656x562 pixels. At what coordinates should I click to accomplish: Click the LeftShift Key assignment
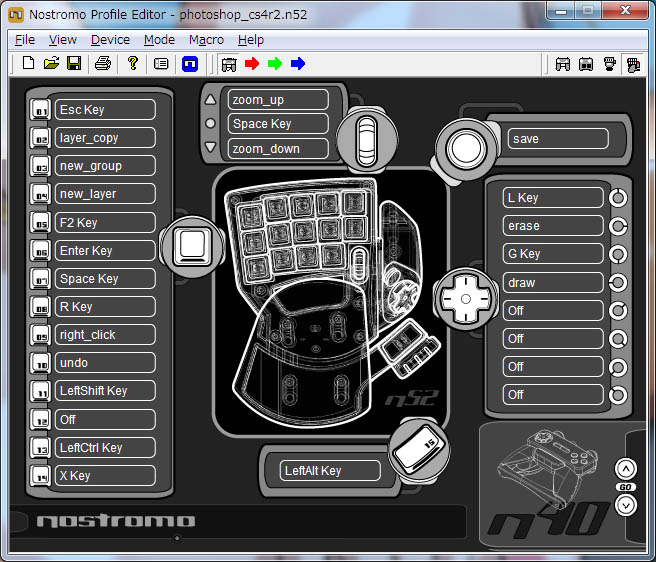pyautogui.click(x=105, y=391)
